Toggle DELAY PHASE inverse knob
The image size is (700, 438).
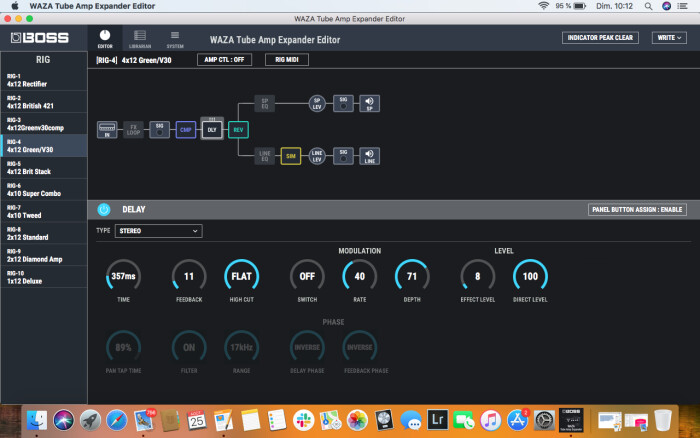point(307,347)
